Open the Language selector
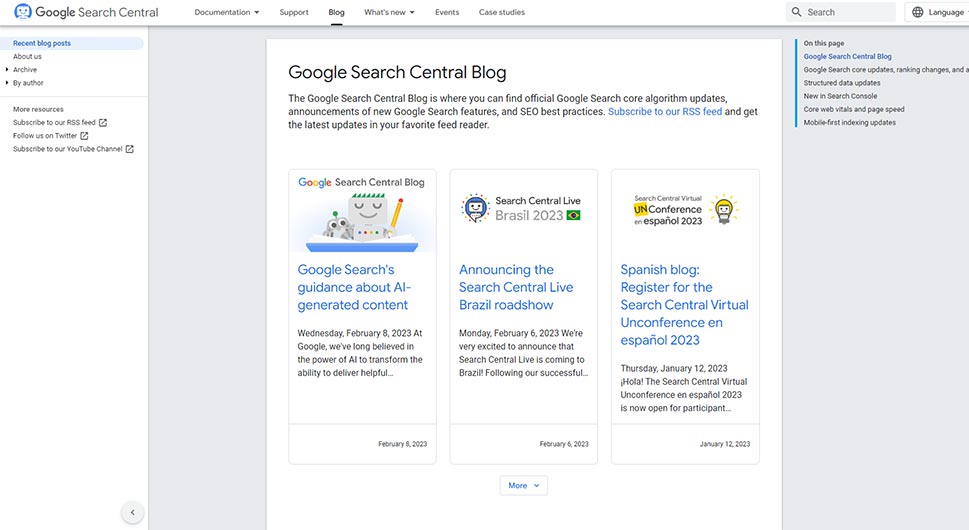The height and width of the screenshot is (530, 969). (937, 12)
